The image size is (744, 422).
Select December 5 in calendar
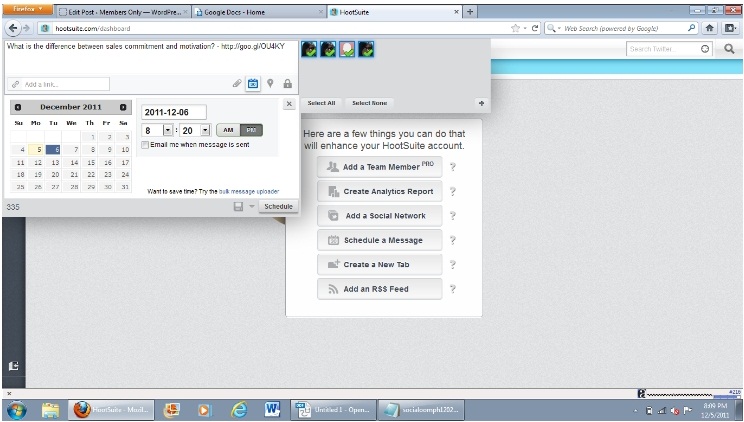coord(36,150)
